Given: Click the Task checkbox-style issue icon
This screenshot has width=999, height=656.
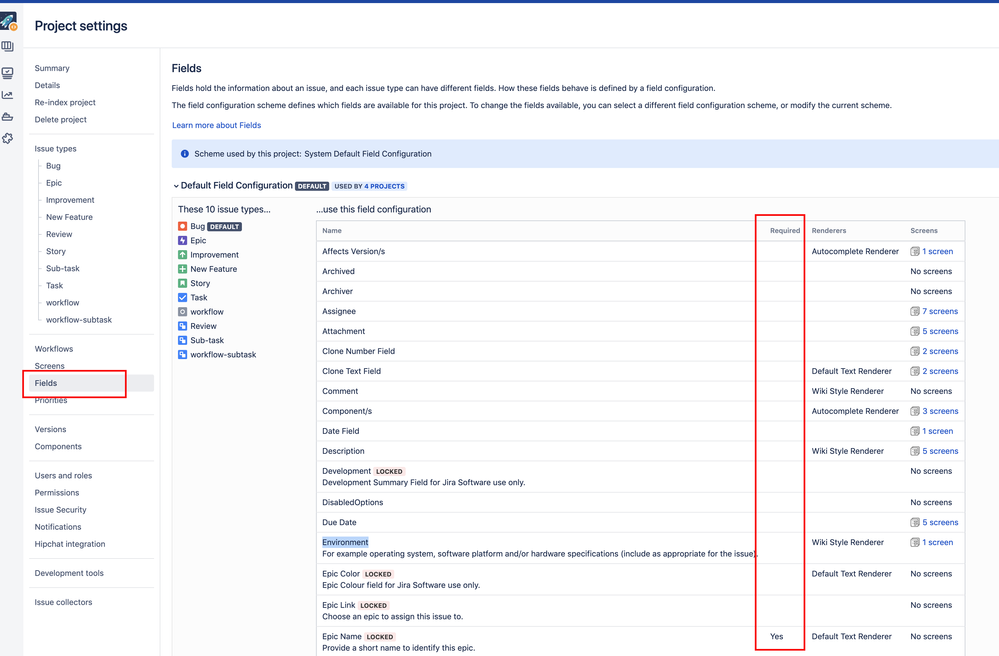Looking at the screenshot, I should 182,297.
